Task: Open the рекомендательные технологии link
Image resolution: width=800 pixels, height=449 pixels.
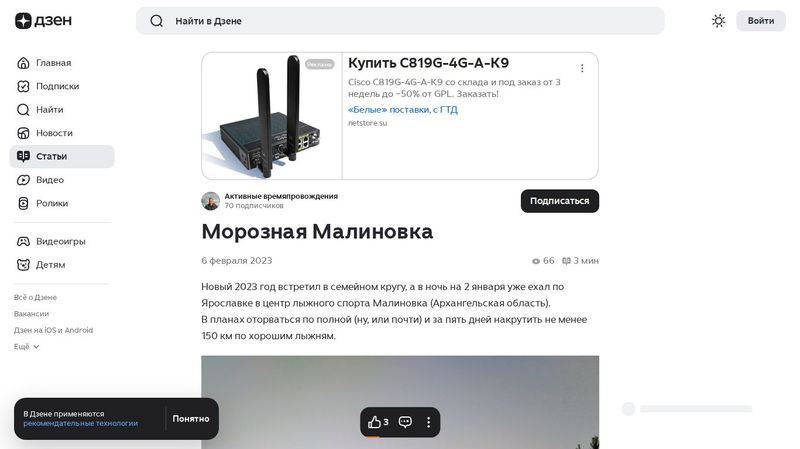Action: pyautogui.click(x=81, y=423)
